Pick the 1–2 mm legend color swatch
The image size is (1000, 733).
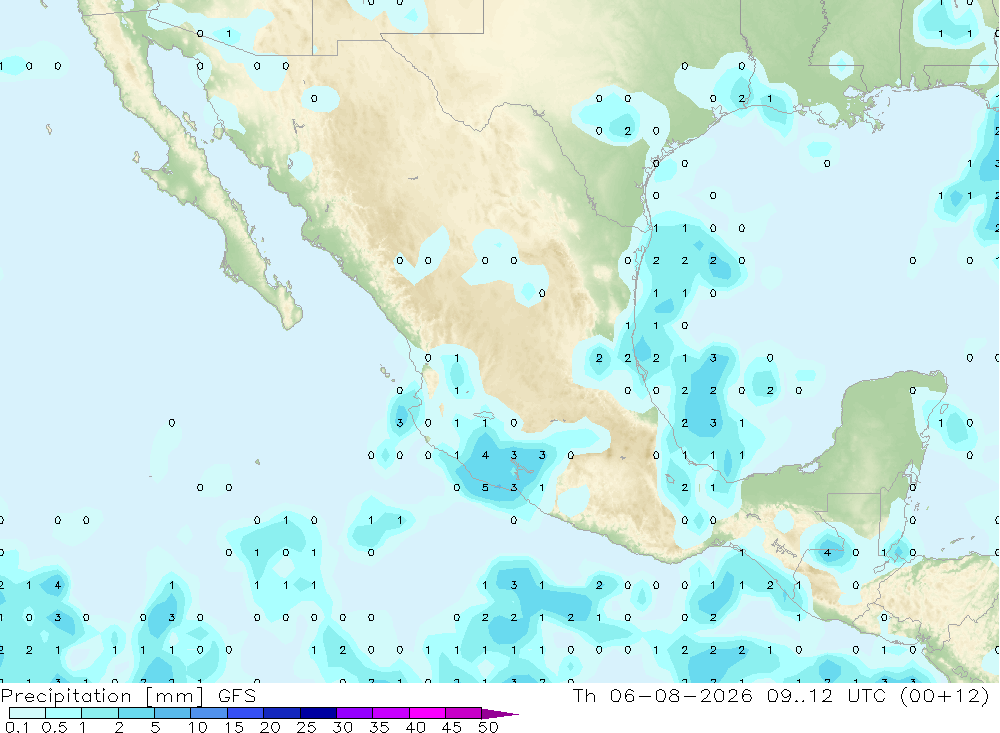tap(99, 713)
